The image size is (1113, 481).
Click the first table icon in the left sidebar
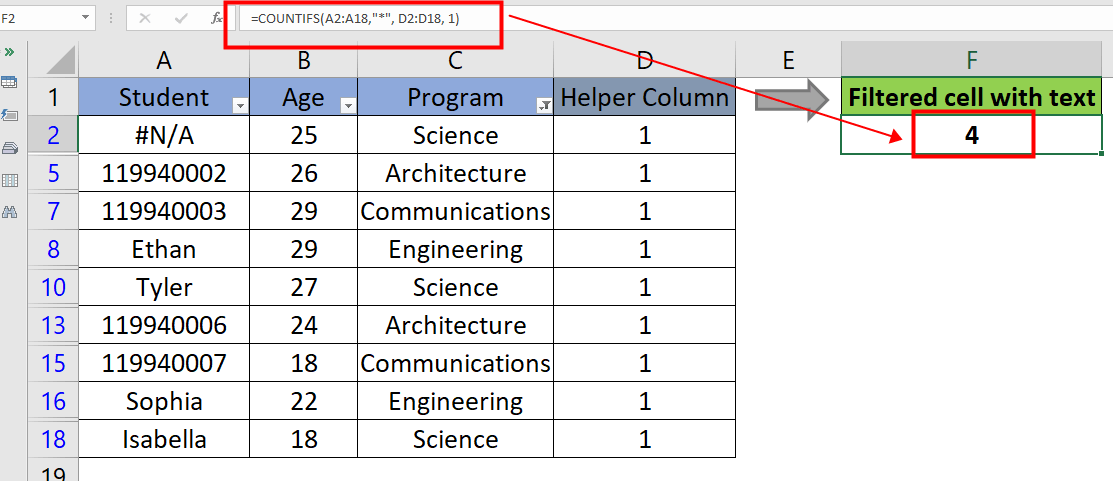click(10, 82)
